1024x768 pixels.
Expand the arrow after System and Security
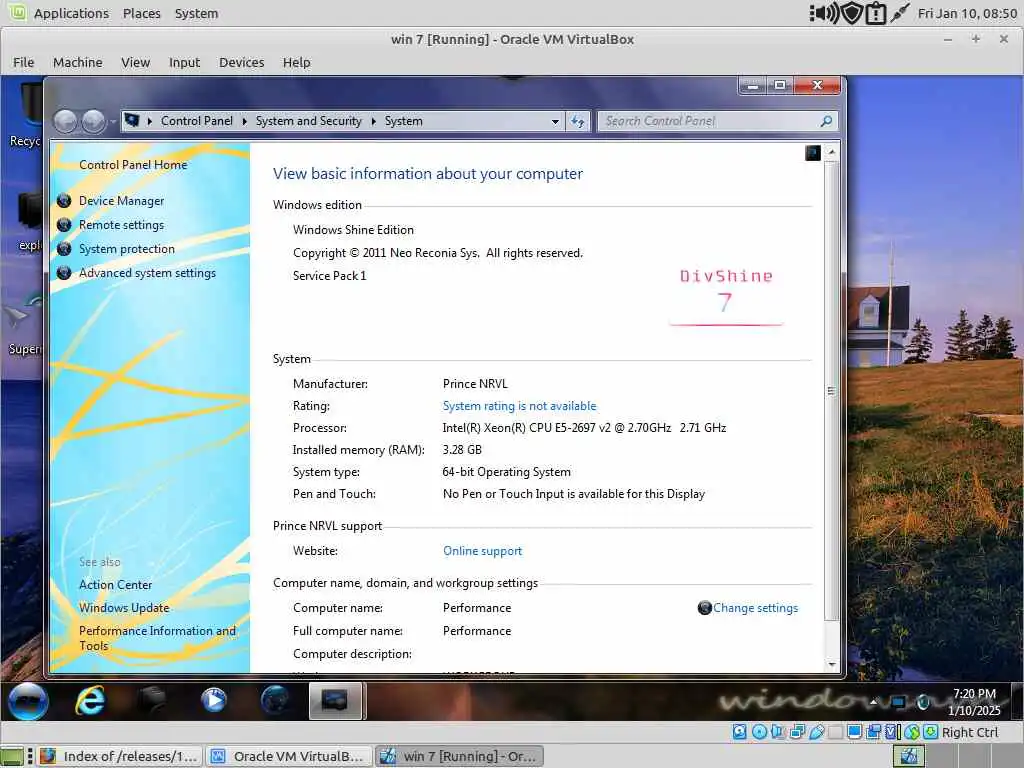[x=374, y=121]
